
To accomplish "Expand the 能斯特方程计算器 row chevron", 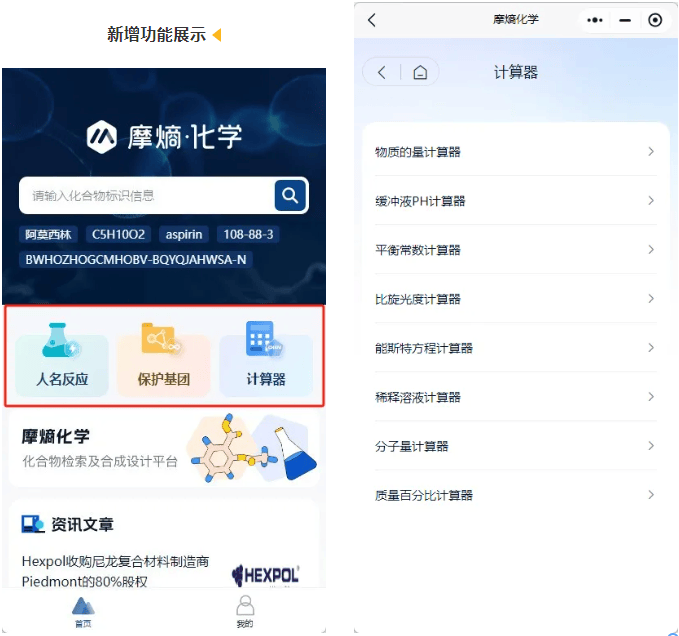I will point(651,348).
